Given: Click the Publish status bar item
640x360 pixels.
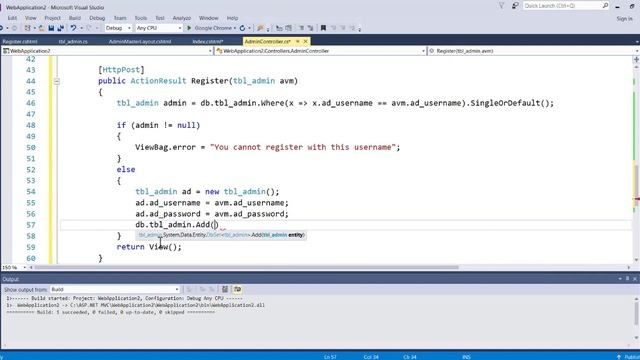Looking at the screenshot, I should 629,357.
